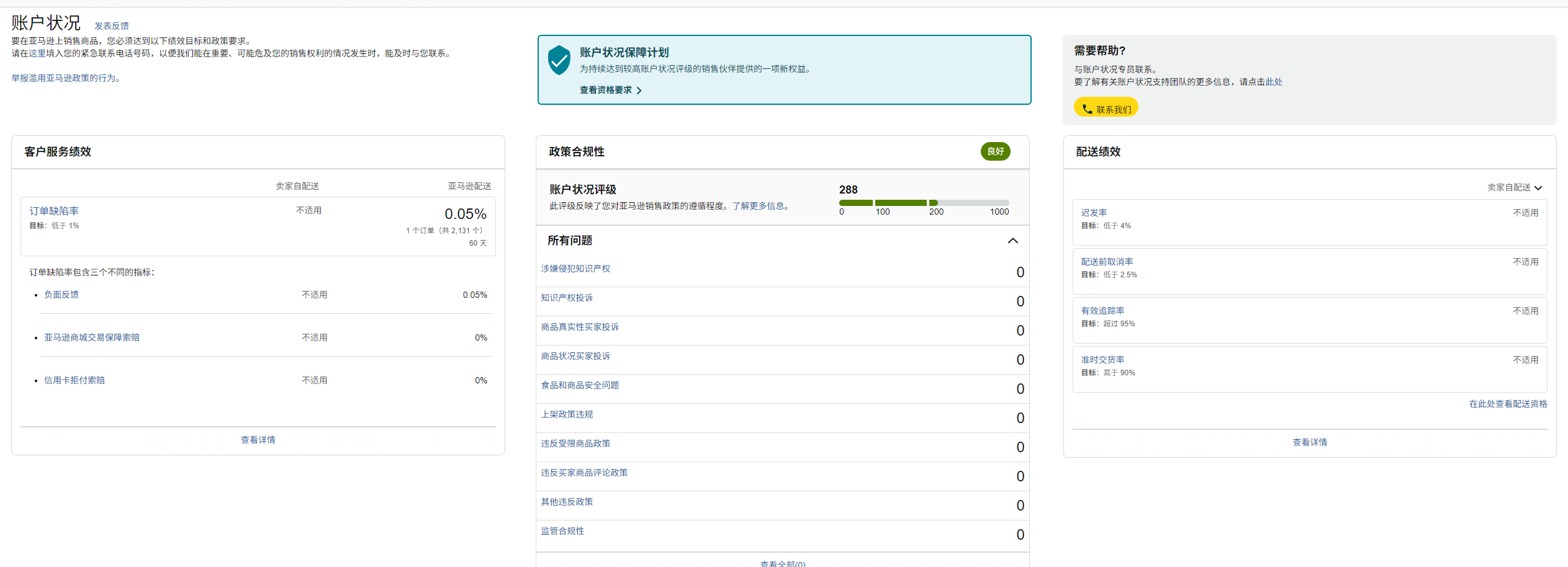Open 信用卡拒付索赔 details
This screenshot has width=1568, height=567.
pyautogui.click(x=74, y=380)
